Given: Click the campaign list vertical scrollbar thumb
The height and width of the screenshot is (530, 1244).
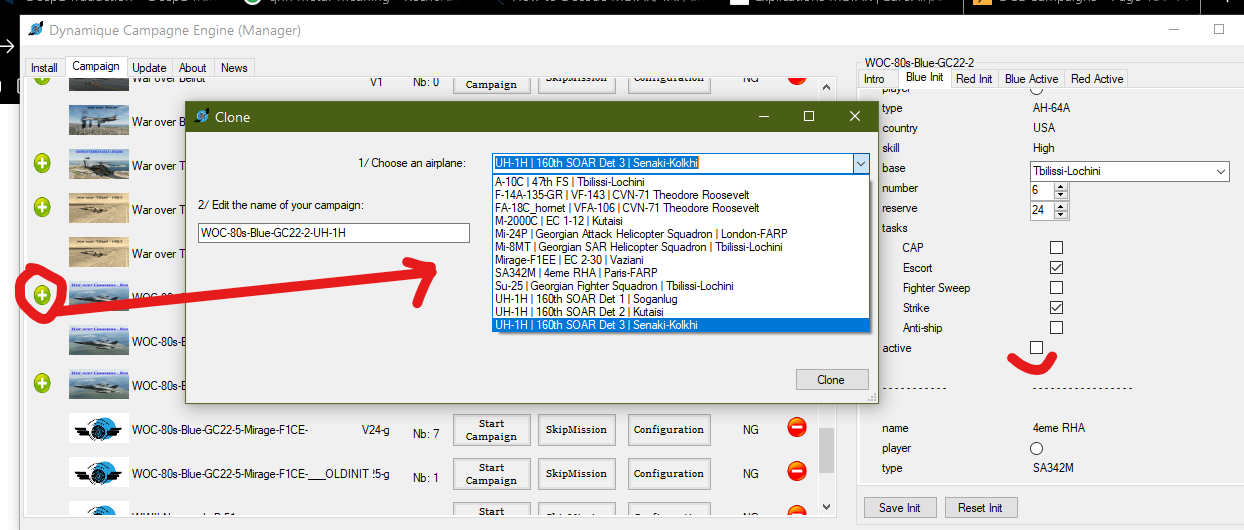Looking at the screenshot, I should (x=826, y=448).
